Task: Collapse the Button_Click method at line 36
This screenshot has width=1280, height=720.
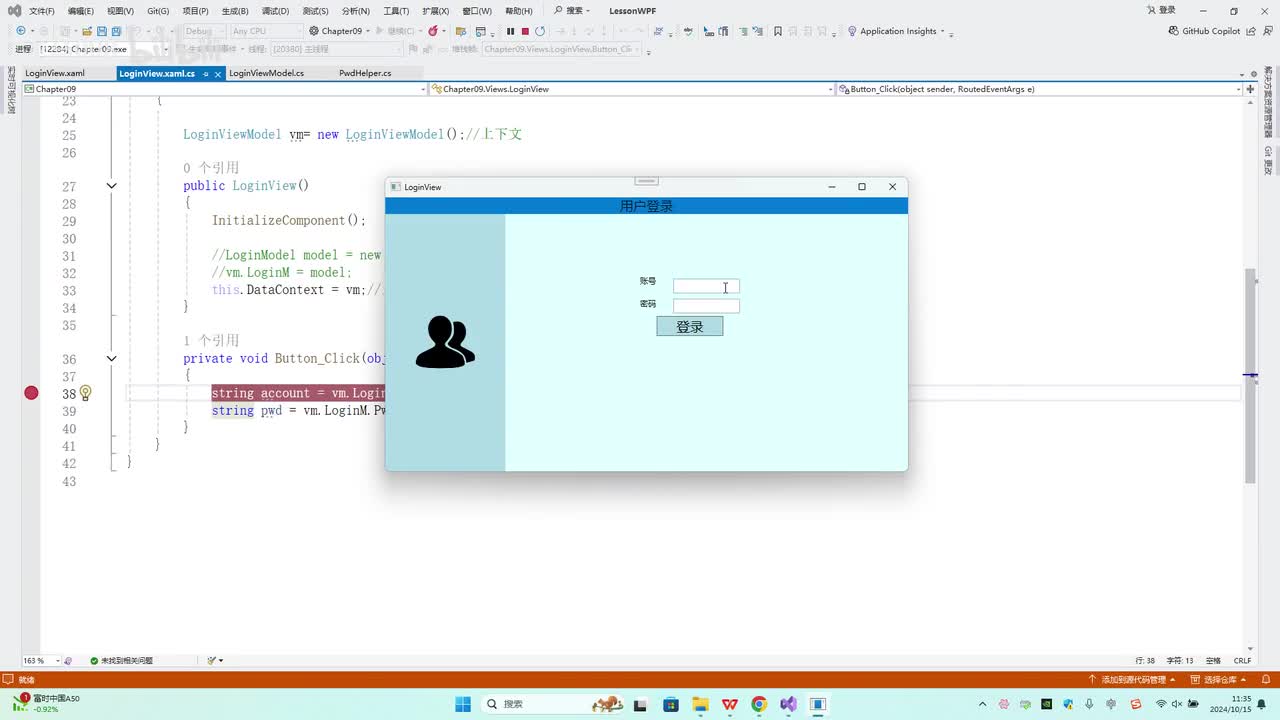Action: pyautogui.click(x=111, y=358)
